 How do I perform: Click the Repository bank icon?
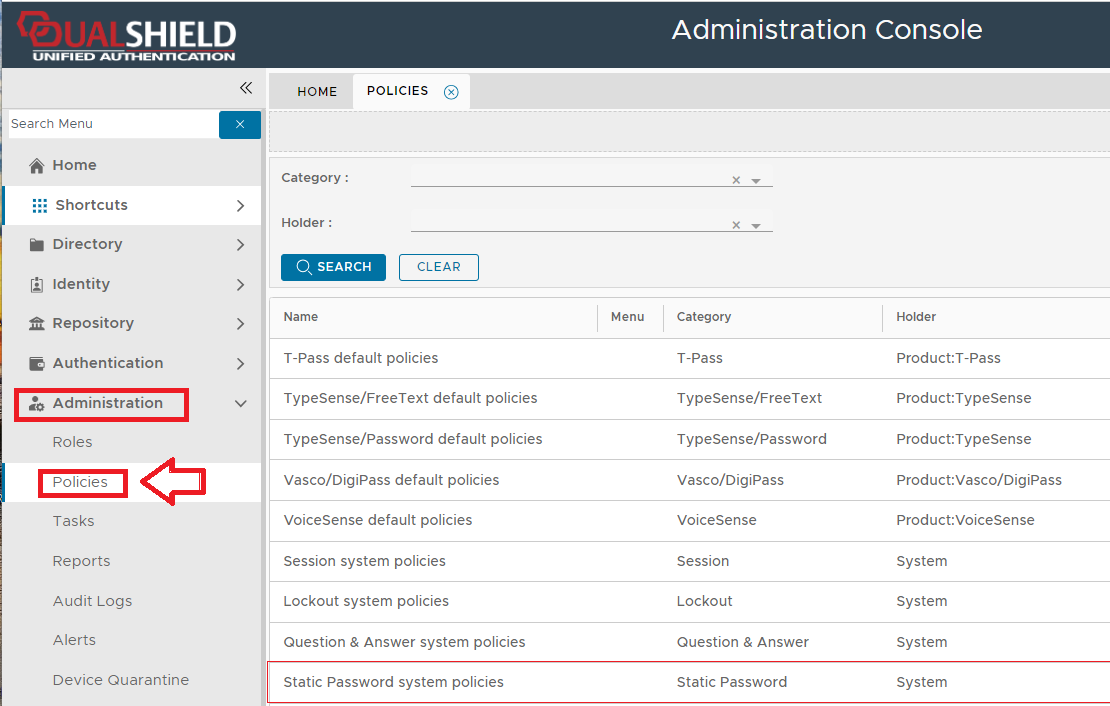(x=37, y=324)
